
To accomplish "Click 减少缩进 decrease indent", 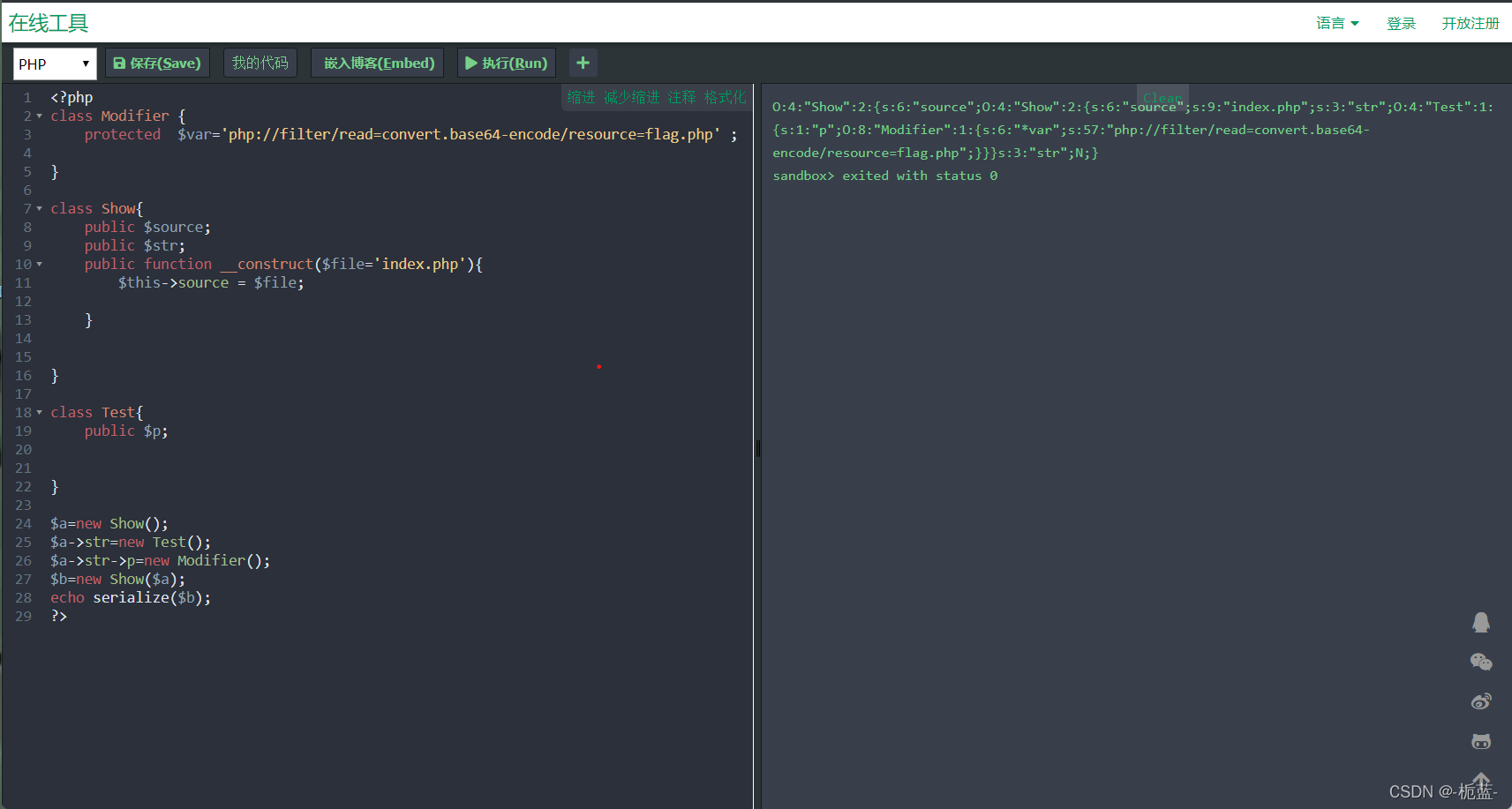I will pyautogui.click(x=631, y=97).
